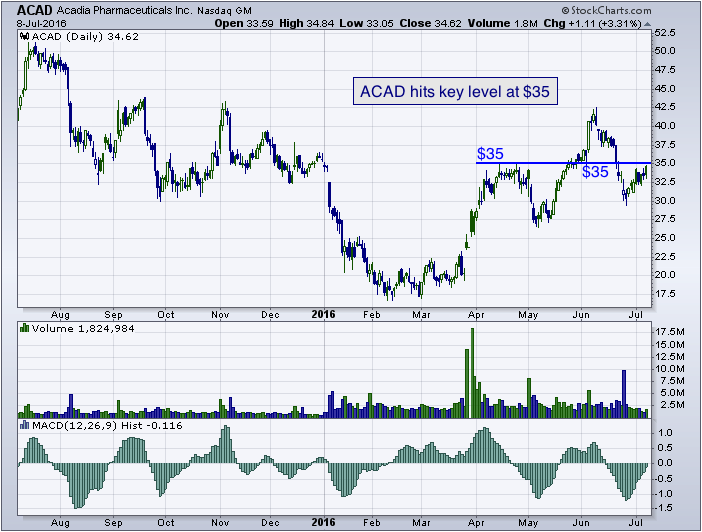The width and height of the screenshot is (702, 532).
Task: Click the Nov label under the price chart
Action: tap(220, 315)
